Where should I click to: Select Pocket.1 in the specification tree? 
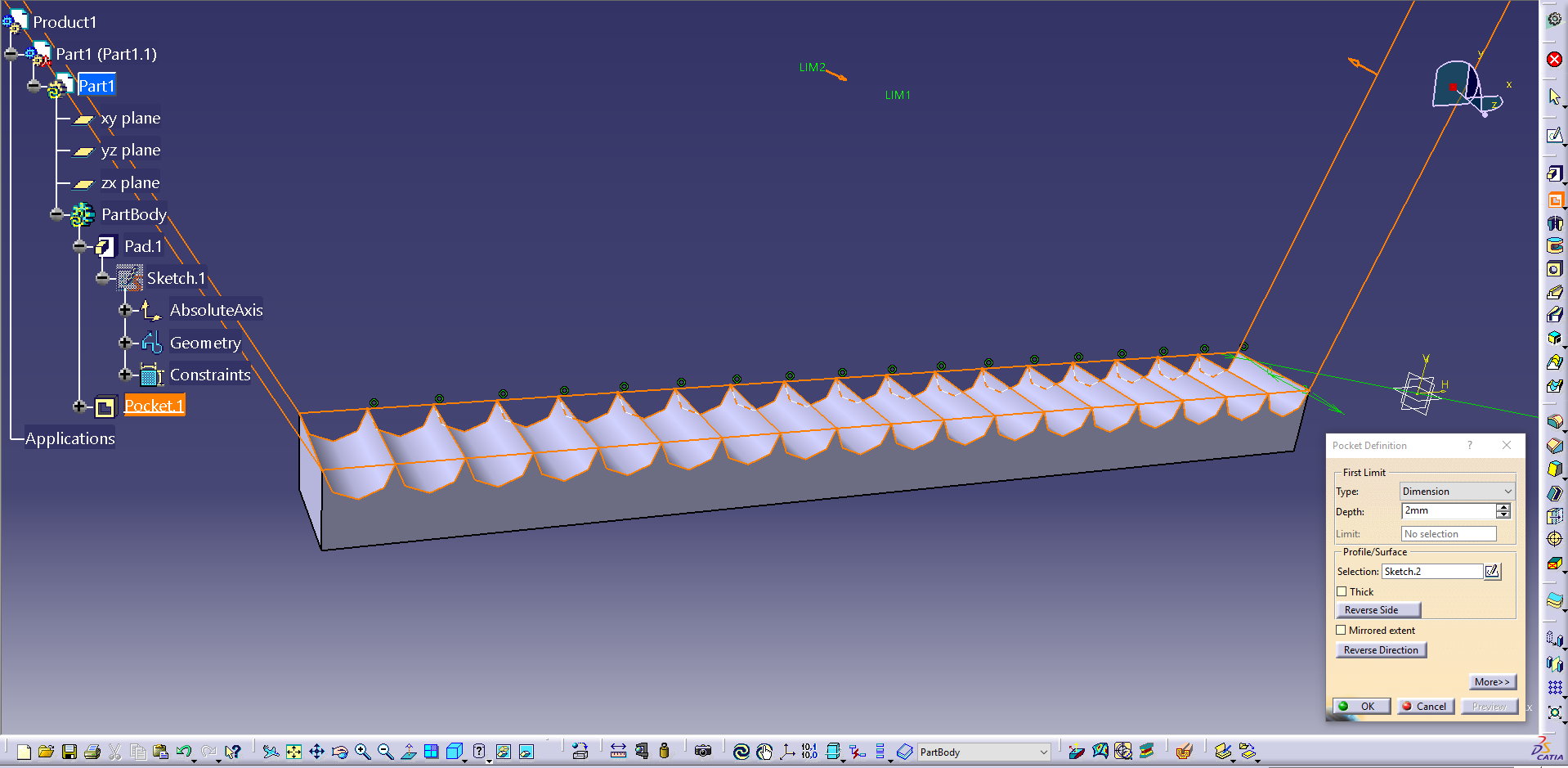click(155, 406)
